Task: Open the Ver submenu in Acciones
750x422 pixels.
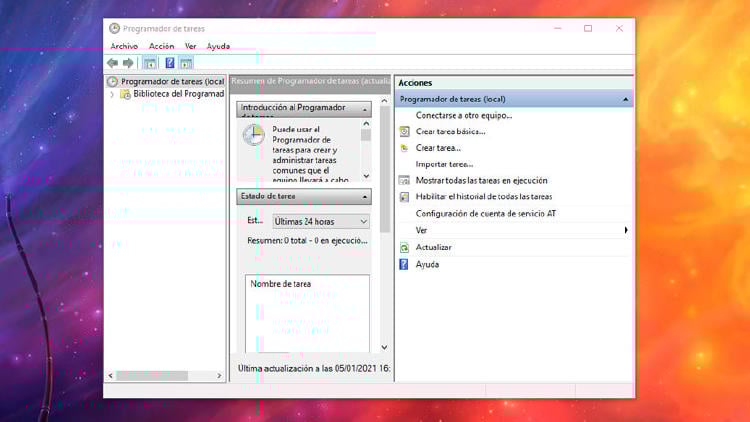Action: 626,230
